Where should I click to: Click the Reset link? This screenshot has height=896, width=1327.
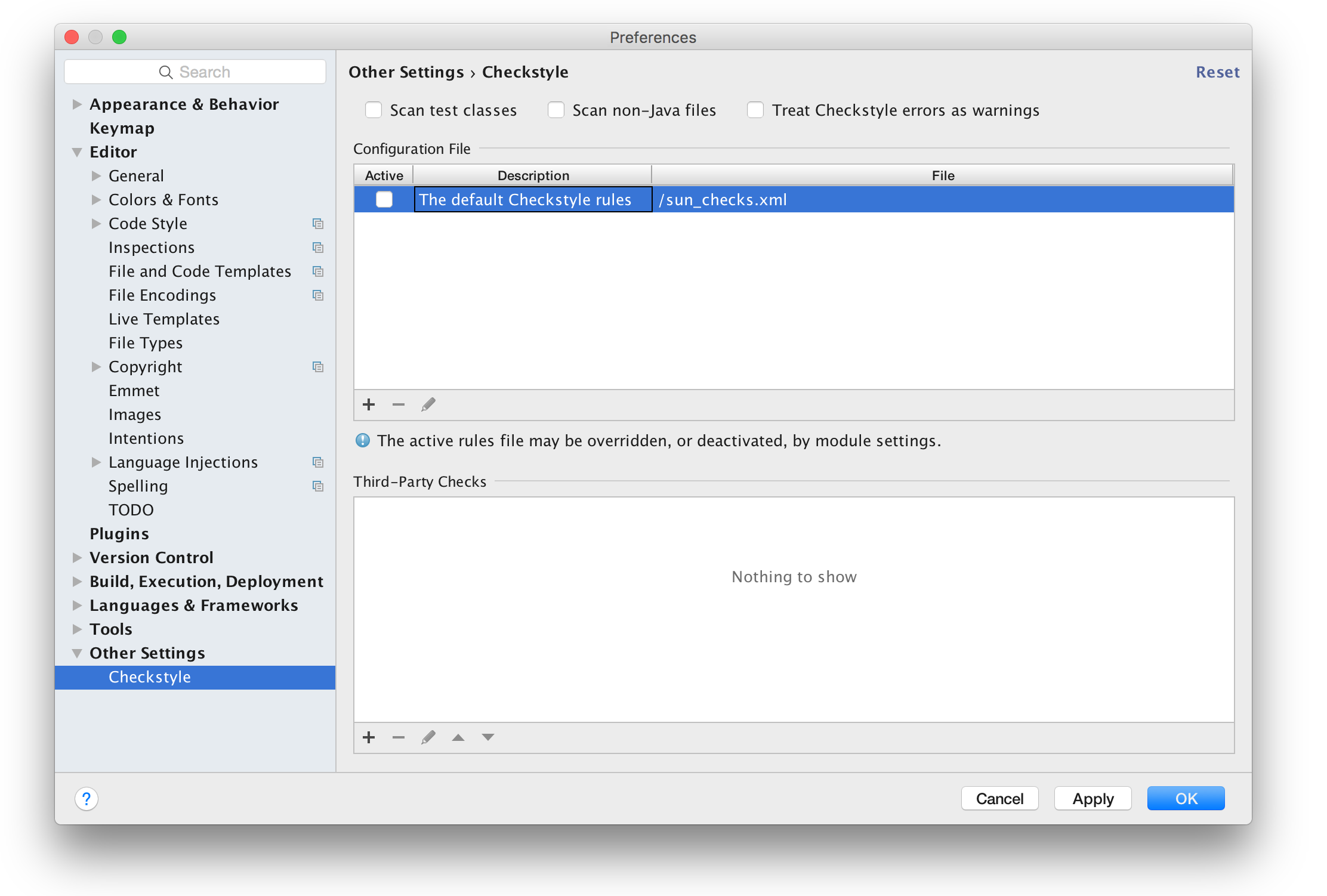[x=1217, y=72]
